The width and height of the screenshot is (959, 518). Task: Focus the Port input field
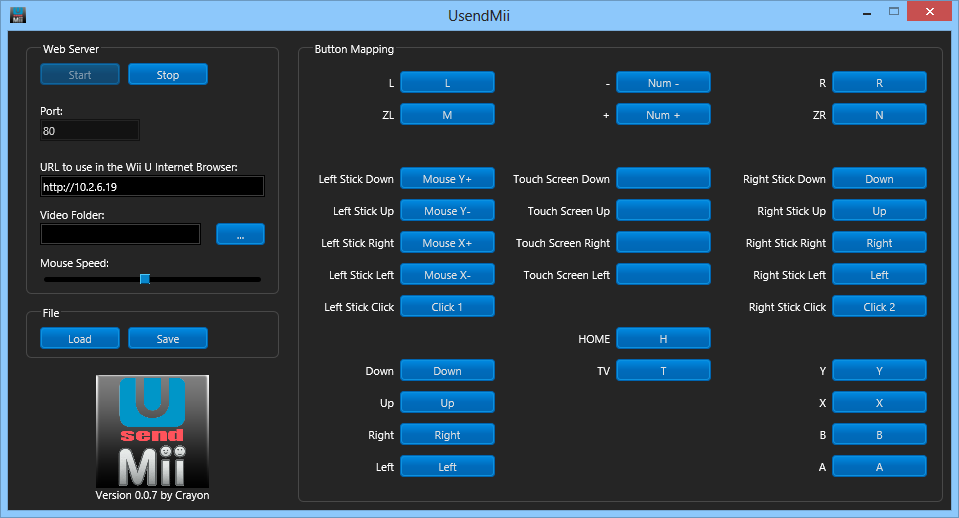[x=90, y=130]
